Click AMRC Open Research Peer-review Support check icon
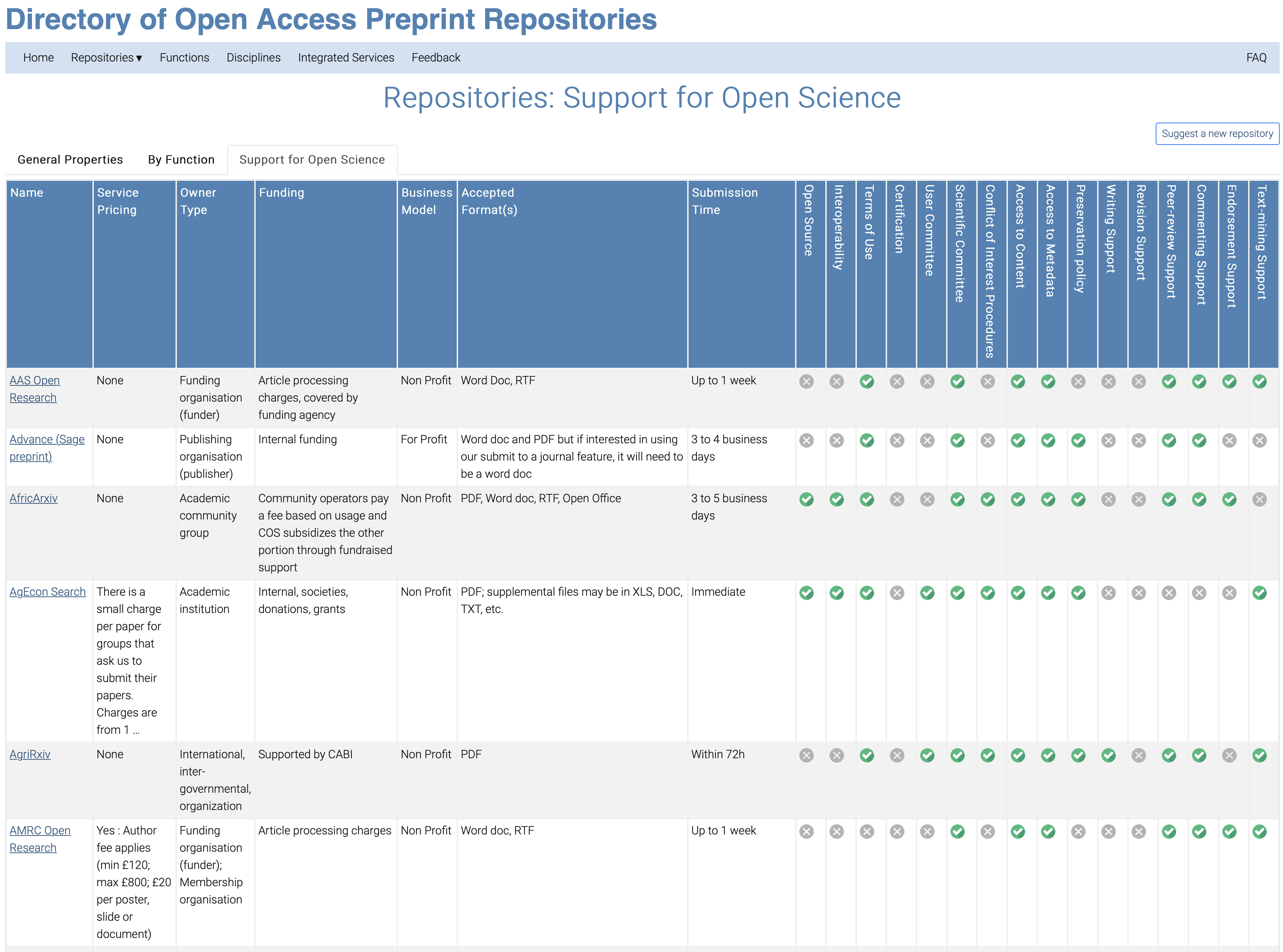Screen dimensions: 1283x952 pyautogui.click(x=1168, y=831)
